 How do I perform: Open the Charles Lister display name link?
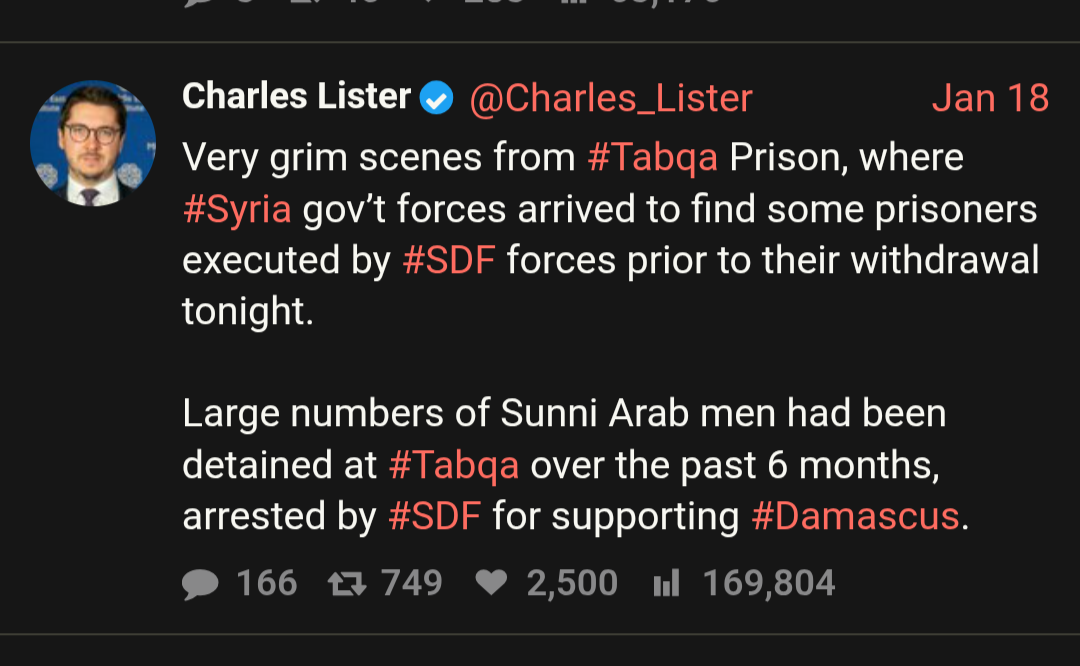(x=296, y=97)
